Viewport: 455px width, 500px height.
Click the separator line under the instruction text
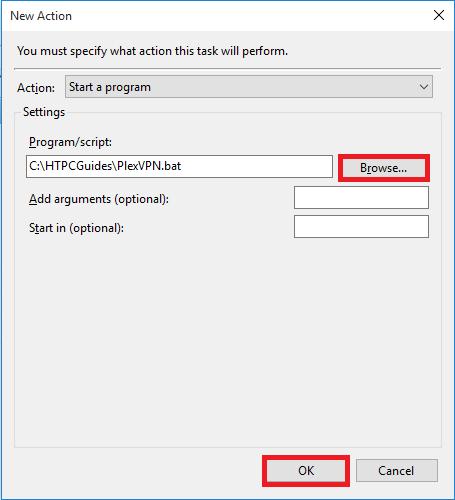[x=228, y=69]
